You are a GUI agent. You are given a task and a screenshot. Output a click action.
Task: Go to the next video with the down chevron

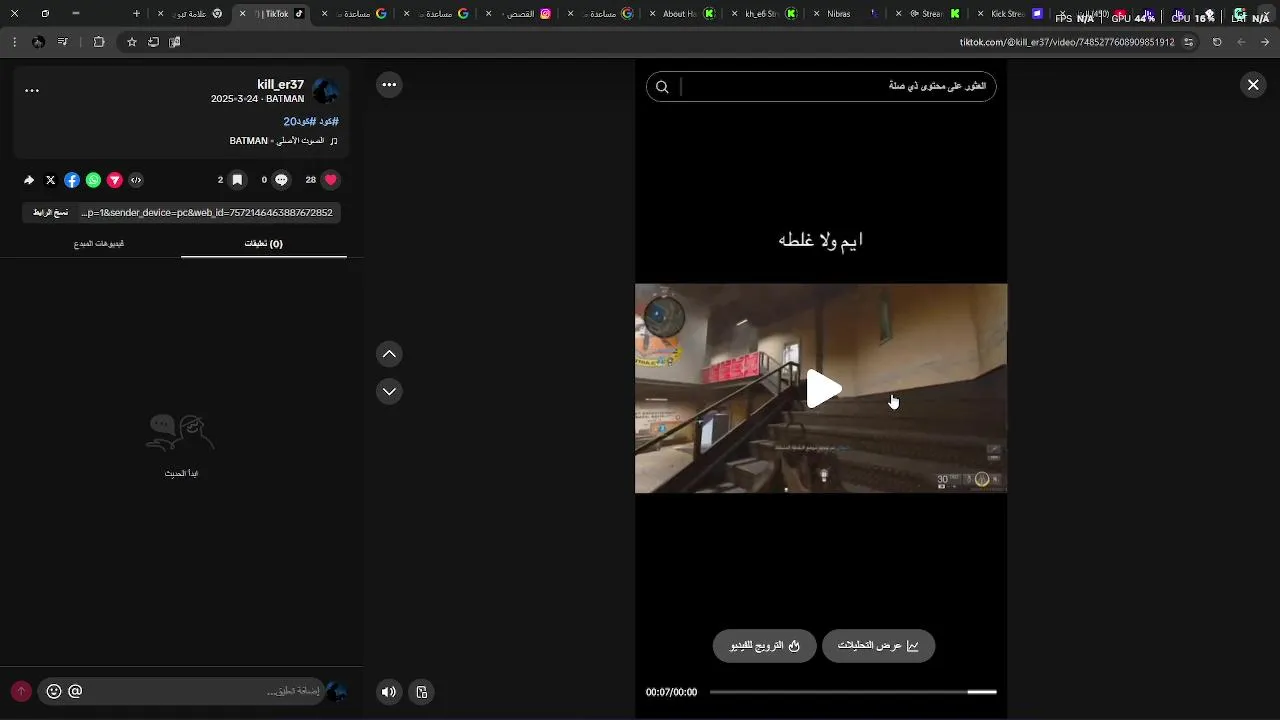390,391
